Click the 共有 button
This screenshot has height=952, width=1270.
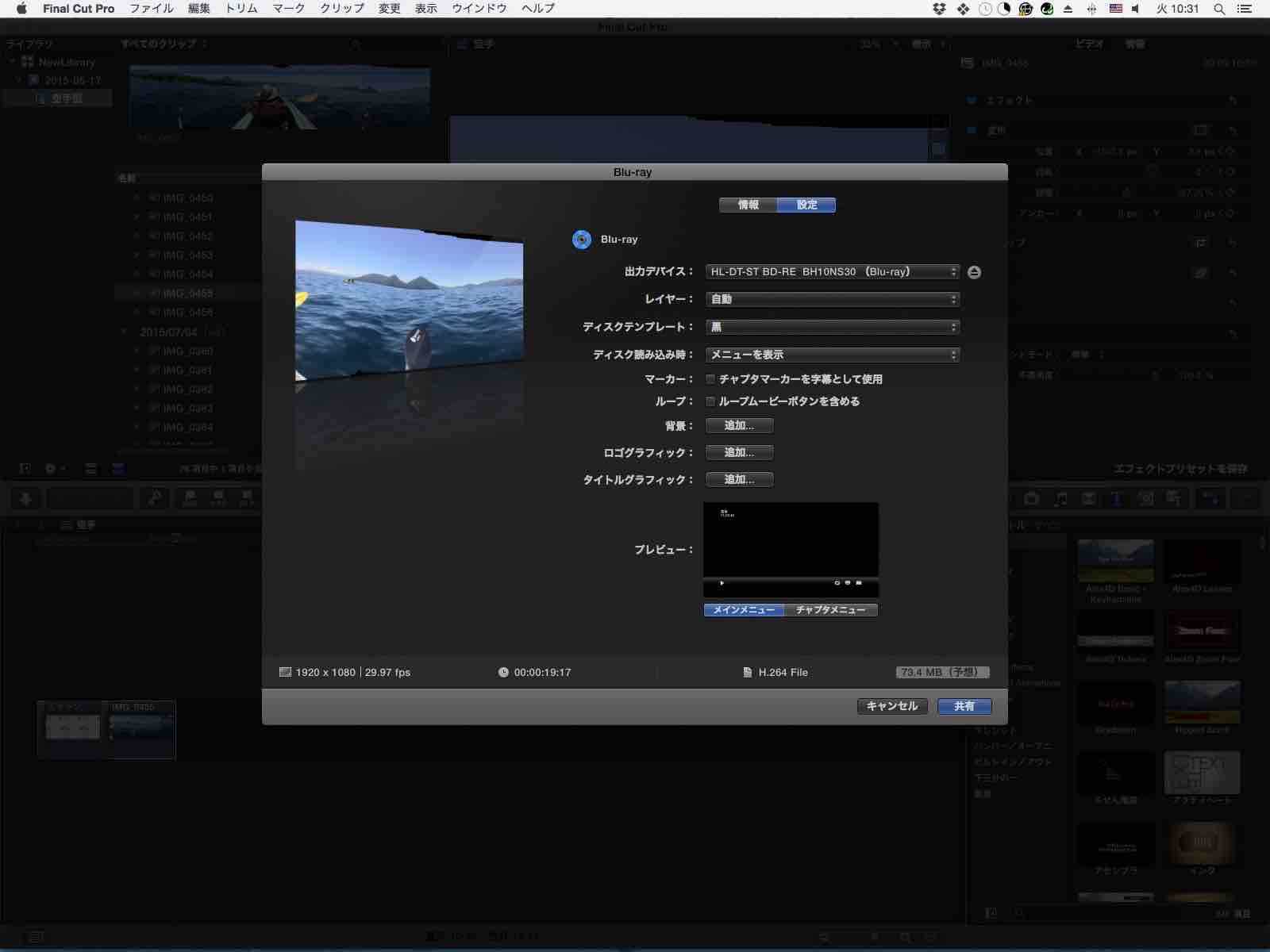coord(964,706)
